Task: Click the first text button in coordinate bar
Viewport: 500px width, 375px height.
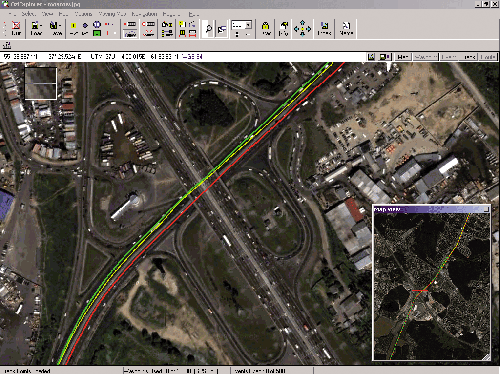Action: [x=403, y=57]
